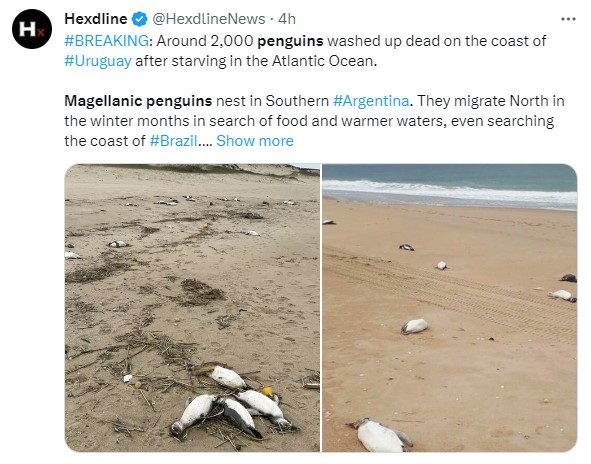Expand the tweet with Show more
The height and width of the screenshot is (464, 591).
[x=255, y=141]
